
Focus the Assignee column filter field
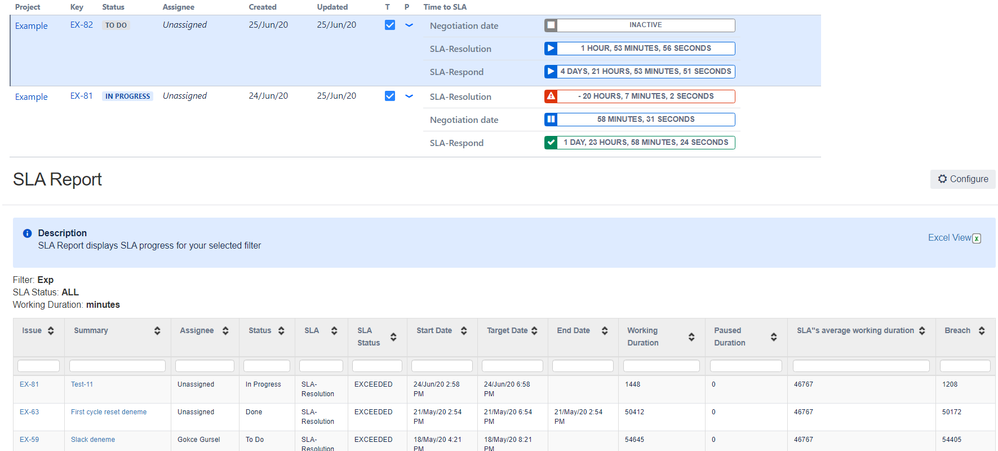tap(205, 366)
